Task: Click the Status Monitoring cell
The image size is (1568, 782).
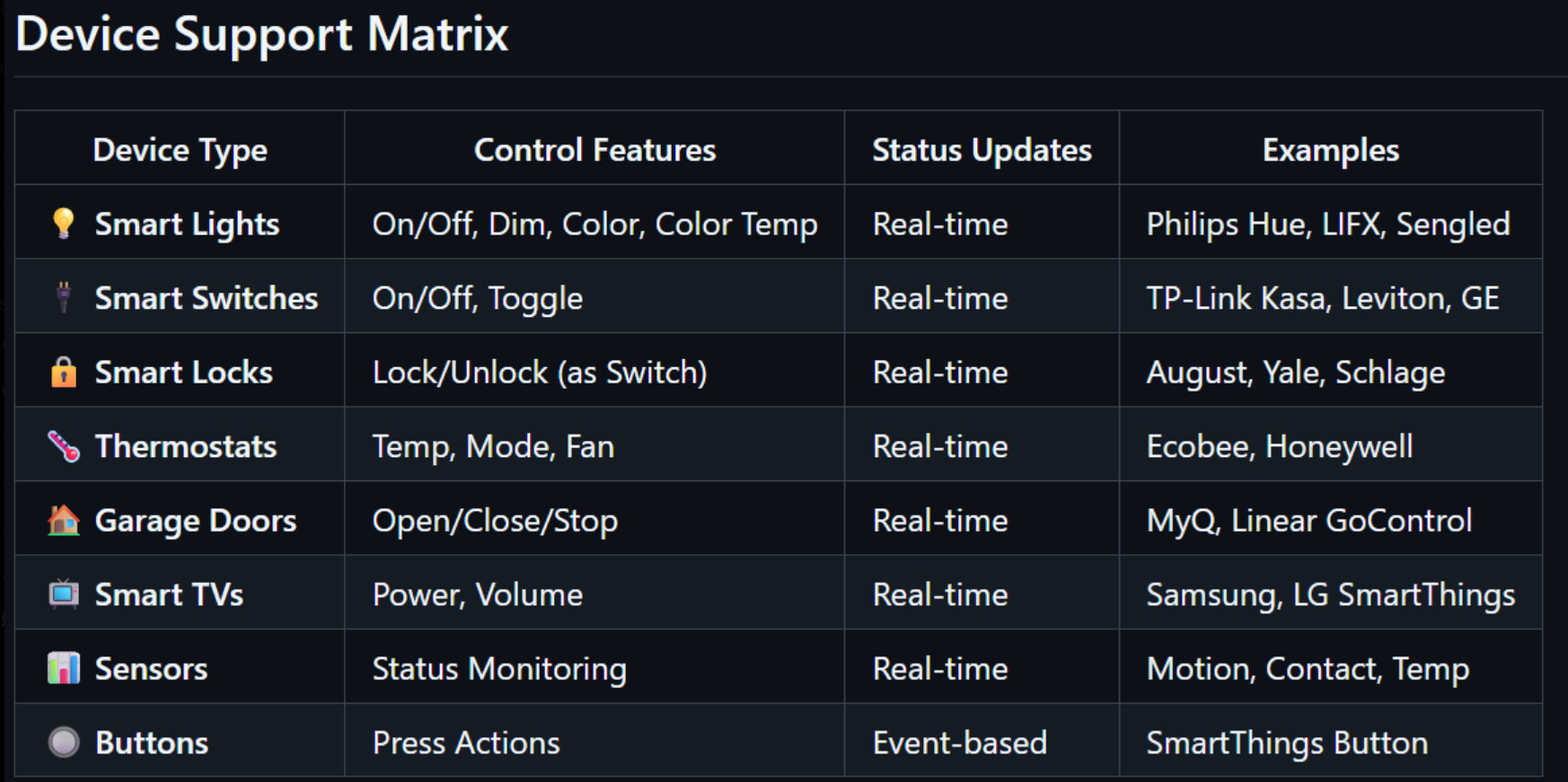Action: [x=499, y=669]
